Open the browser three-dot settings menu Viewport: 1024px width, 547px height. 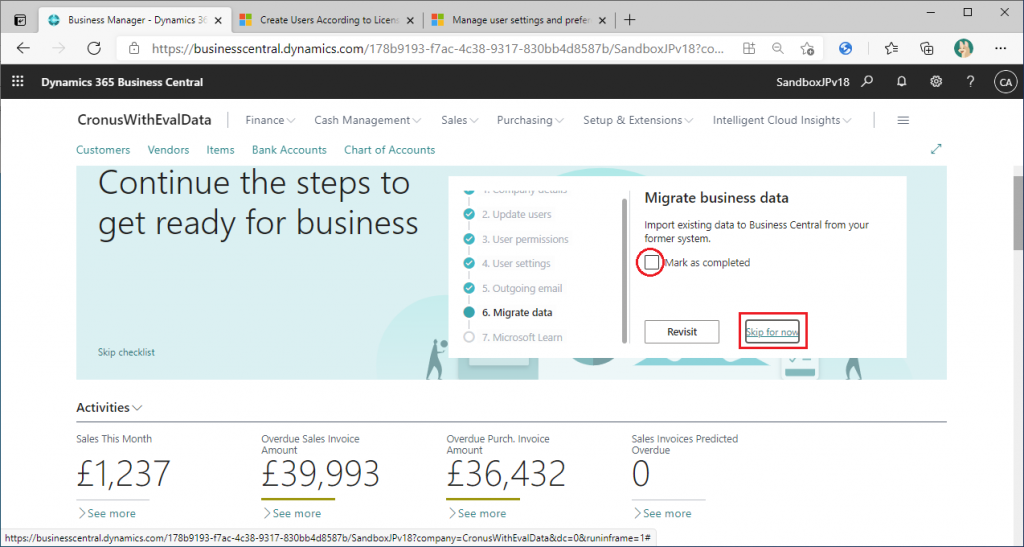[x=1000, y=48]
